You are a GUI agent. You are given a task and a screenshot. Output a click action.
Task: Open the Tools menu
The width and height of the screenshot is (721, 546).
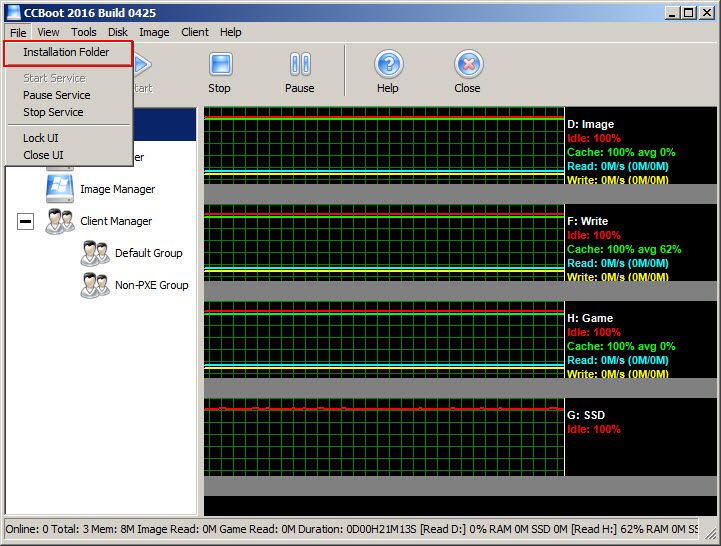[x=84, y=32]
